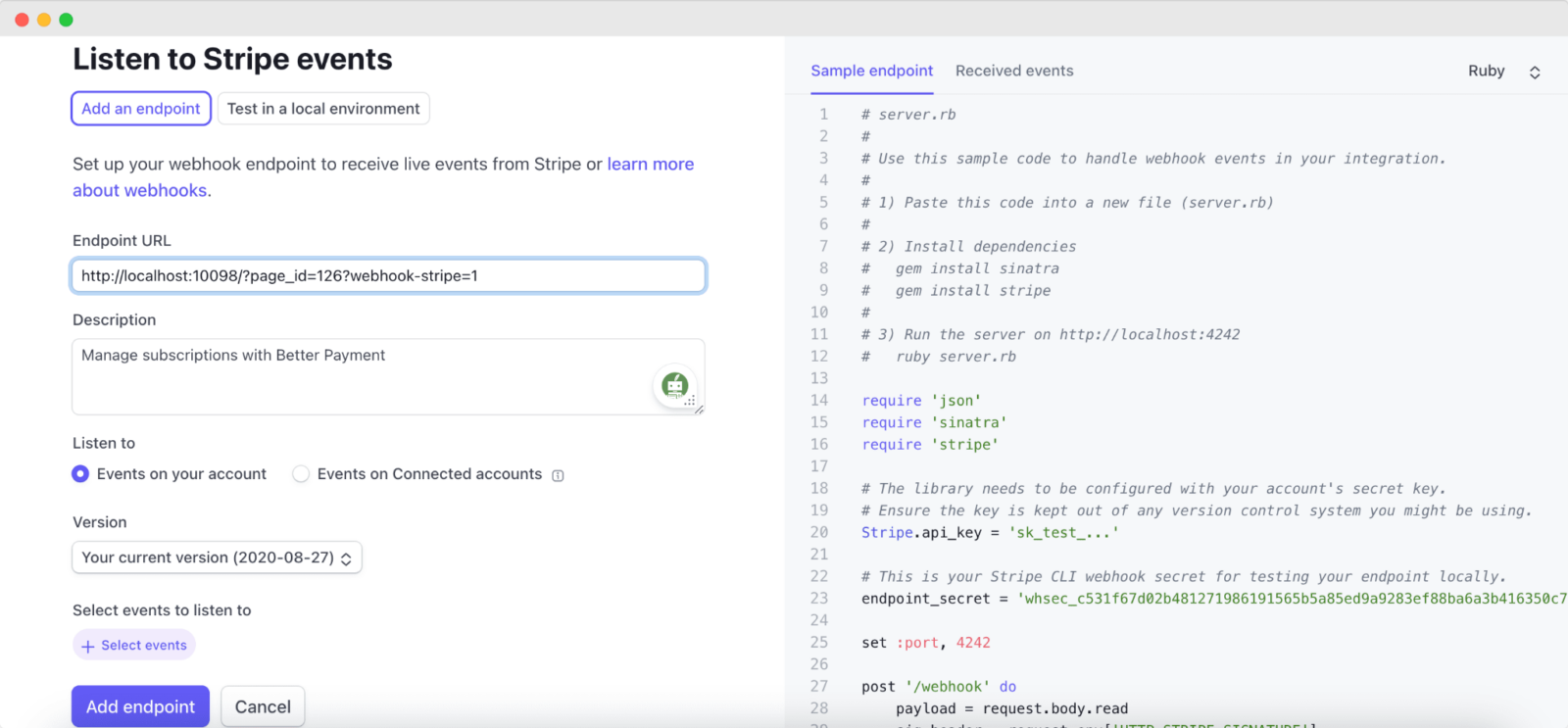This screenshot has width=1568, height=728.
Task: Click the "ruby server.rb" comment line
Action: [x=939, y=357]
